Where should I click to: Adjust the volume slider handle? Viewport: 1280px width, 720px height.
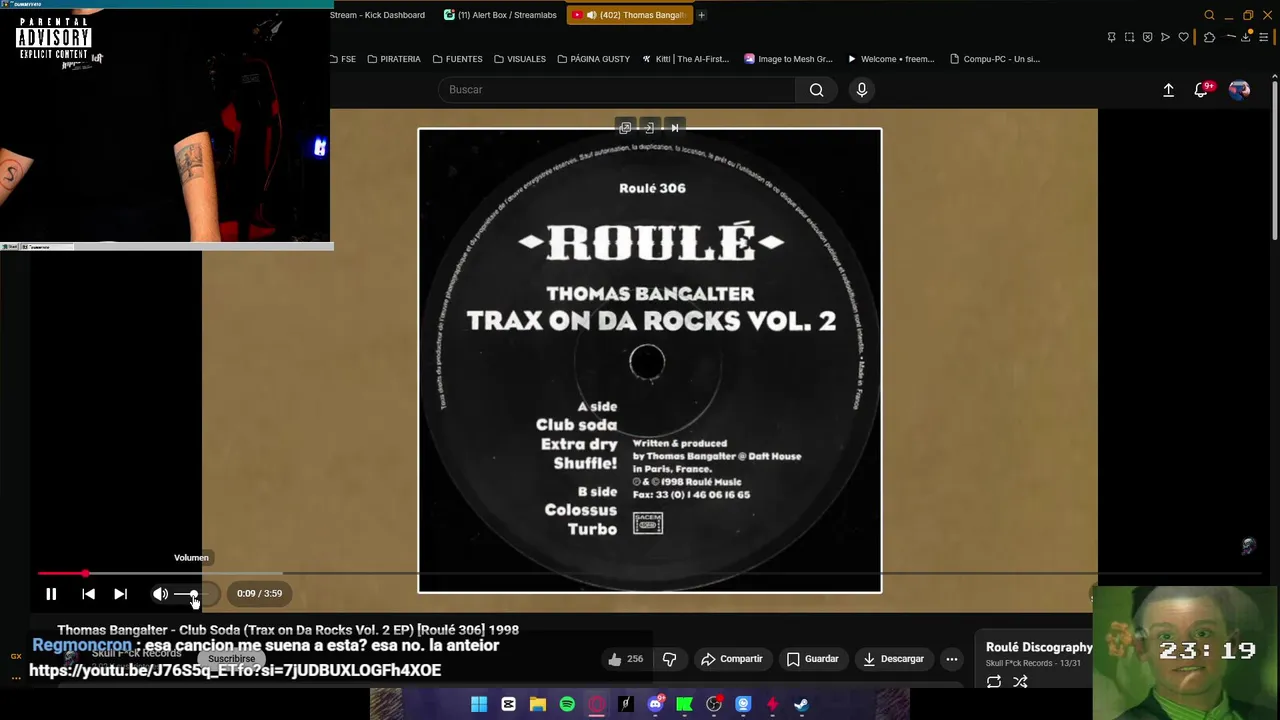click(x=193, y=594)
